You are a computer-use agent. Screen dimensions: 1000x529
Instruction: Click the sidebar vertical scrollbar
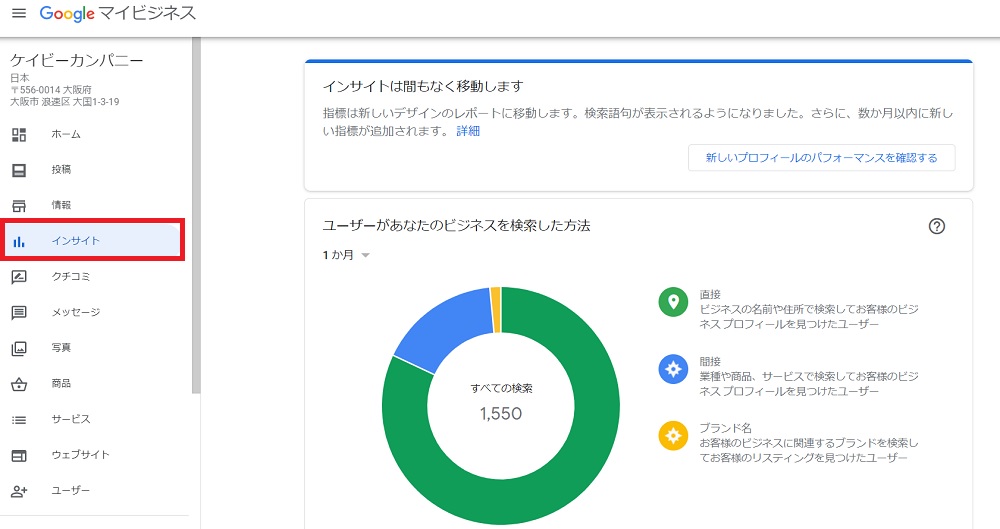click(x=196, y=215)
